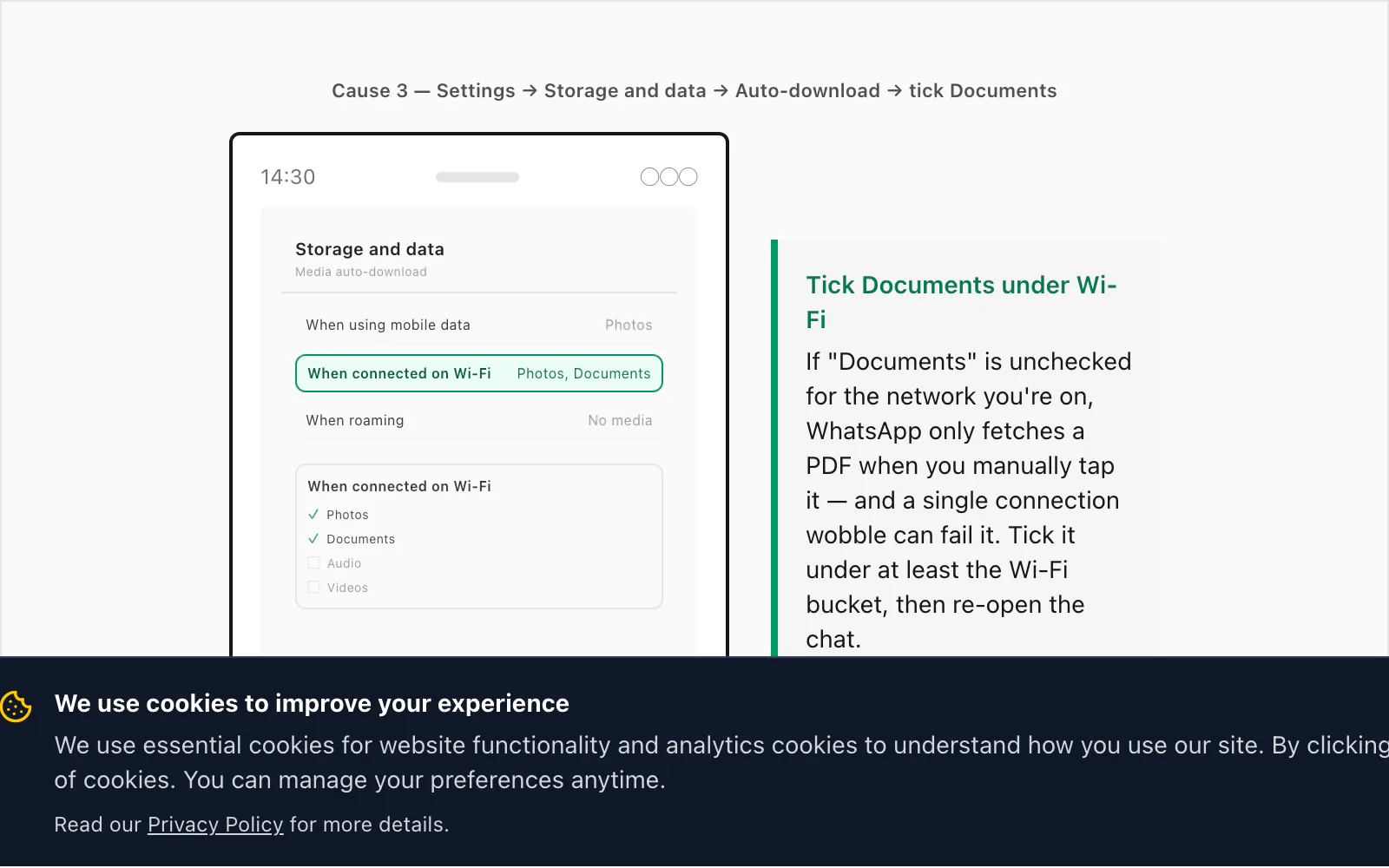Click the 'Cause 3' caption text
This screenshot has width=1389, height=868.
point(694,91)
